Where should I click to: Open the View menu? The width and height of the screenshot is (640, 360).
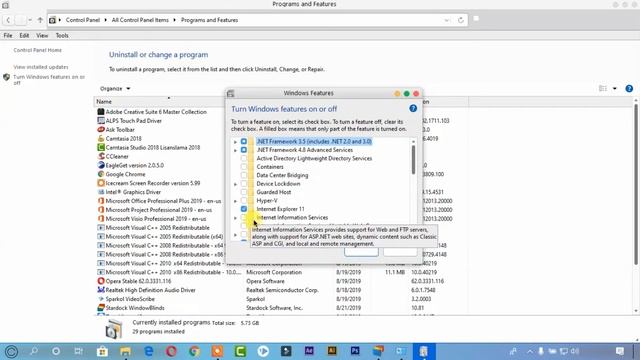[42, 36]
